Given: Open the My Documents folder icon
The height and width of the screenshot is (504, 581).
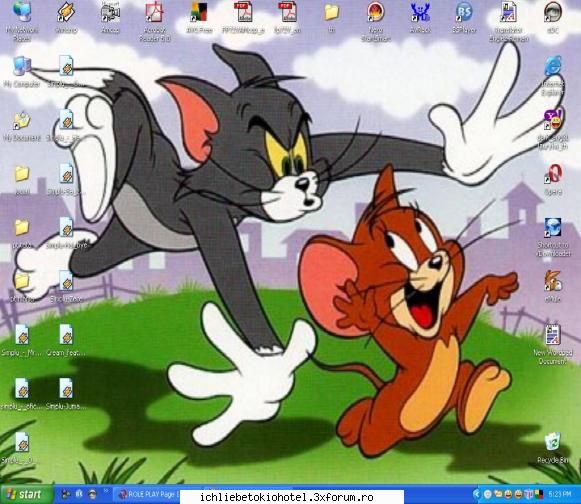Looking at the screenshot, I should click(22, 120).
